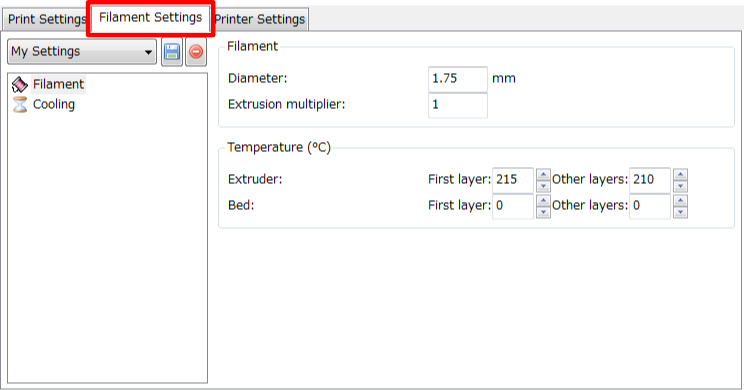Click the extruder other layers value field

click(x=650, y=180)
